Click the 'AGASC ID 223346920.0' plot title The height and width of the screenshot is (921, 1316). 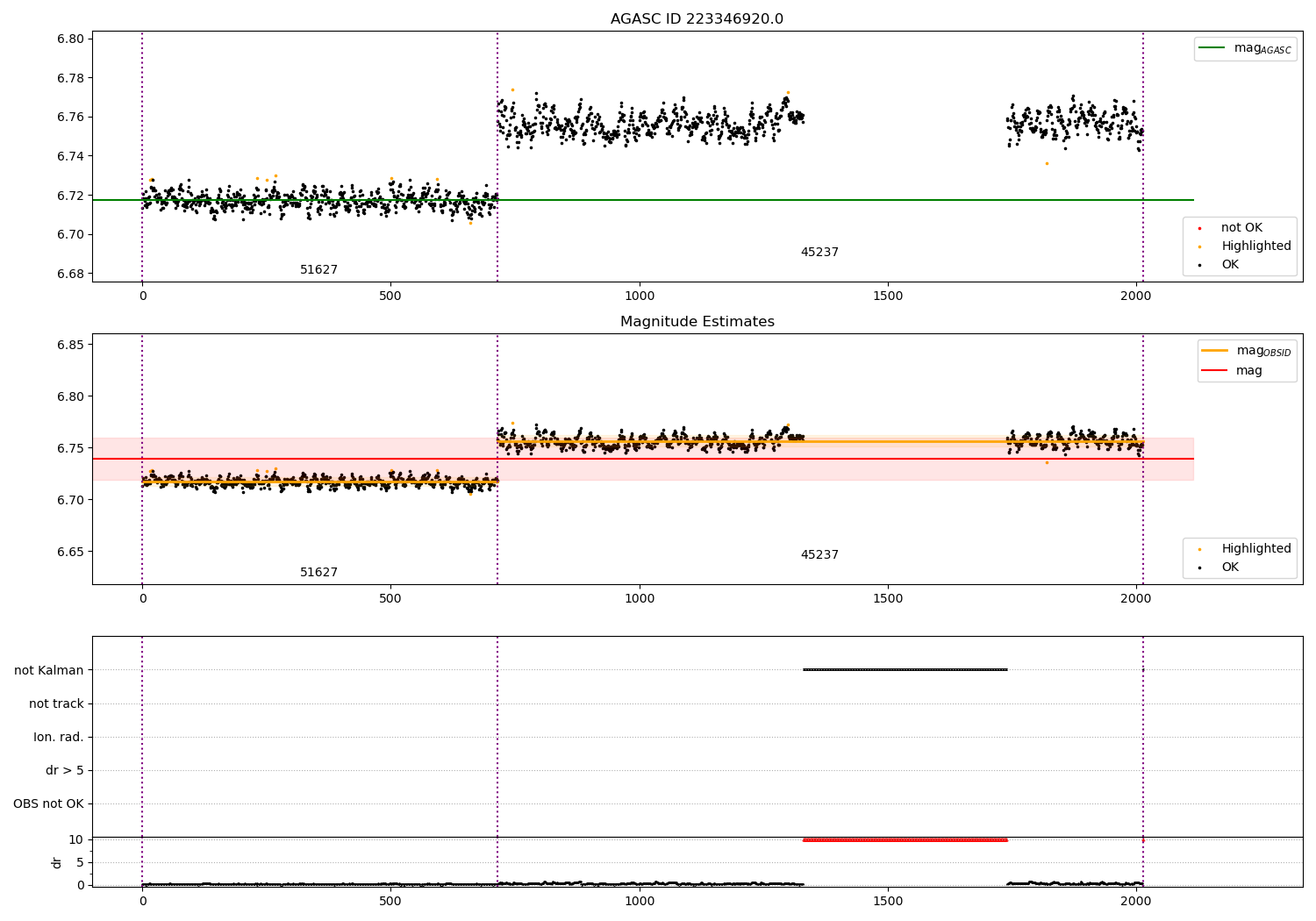click(697, 19)
